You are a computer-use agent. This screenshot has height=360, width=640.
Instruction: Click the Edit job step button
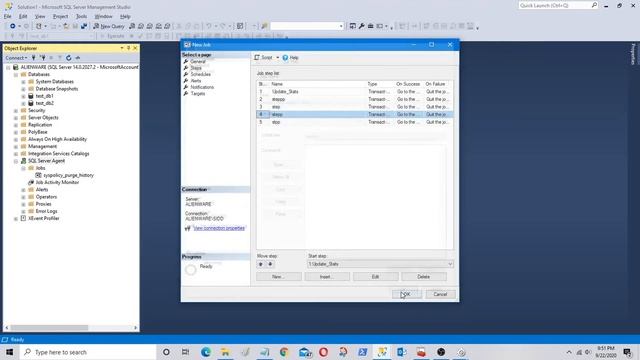[x=376, y=277]
